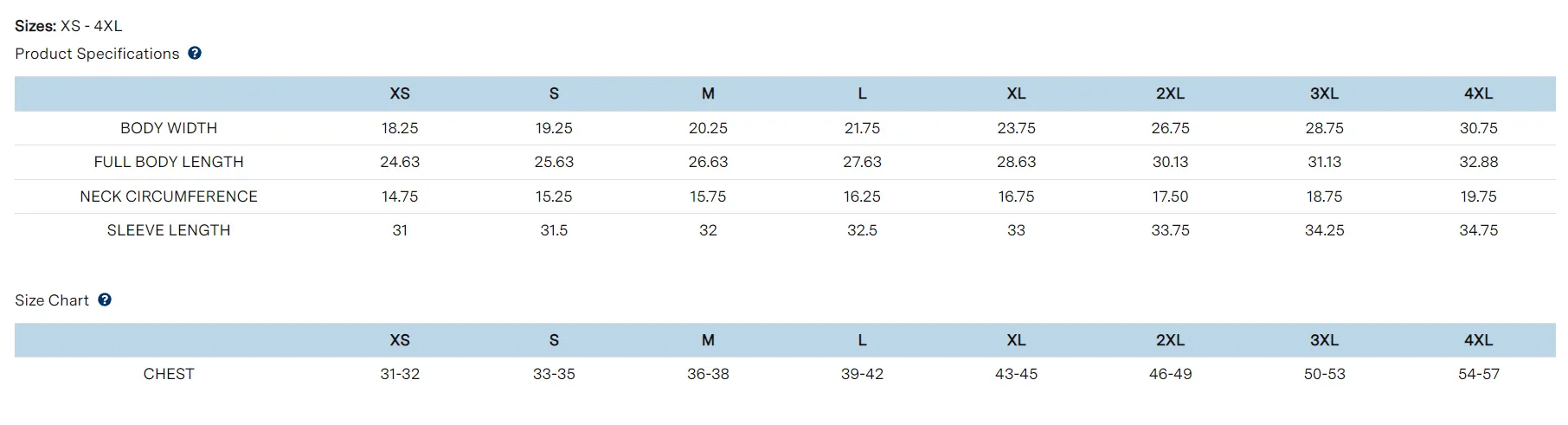Click the Size Chart heading text
Image resolution: width=1568 pixels, height=425 pixels.
pyautogui.click(x=52, y=300)
